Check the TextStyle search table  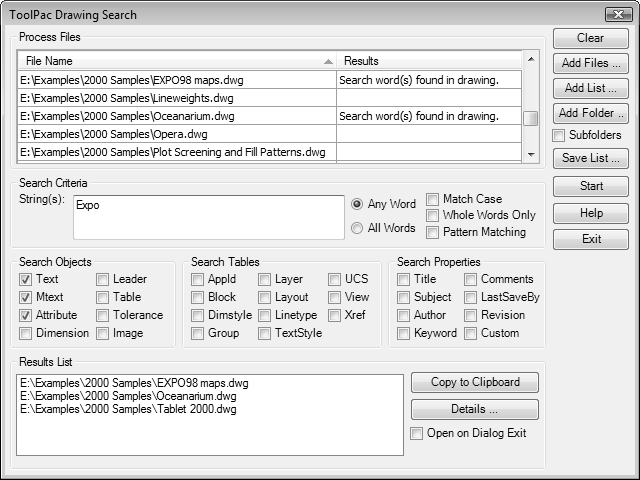click(x=264, y=333)
